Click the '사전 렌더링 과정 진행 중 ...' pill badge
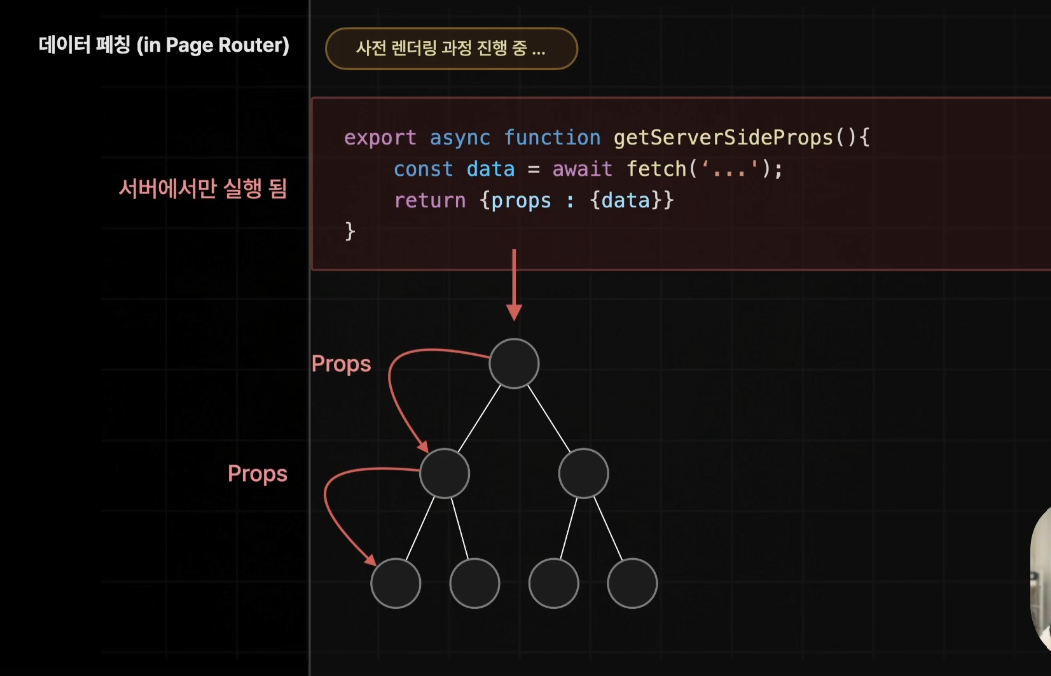The image size is (1051, 676). (451, 48)
